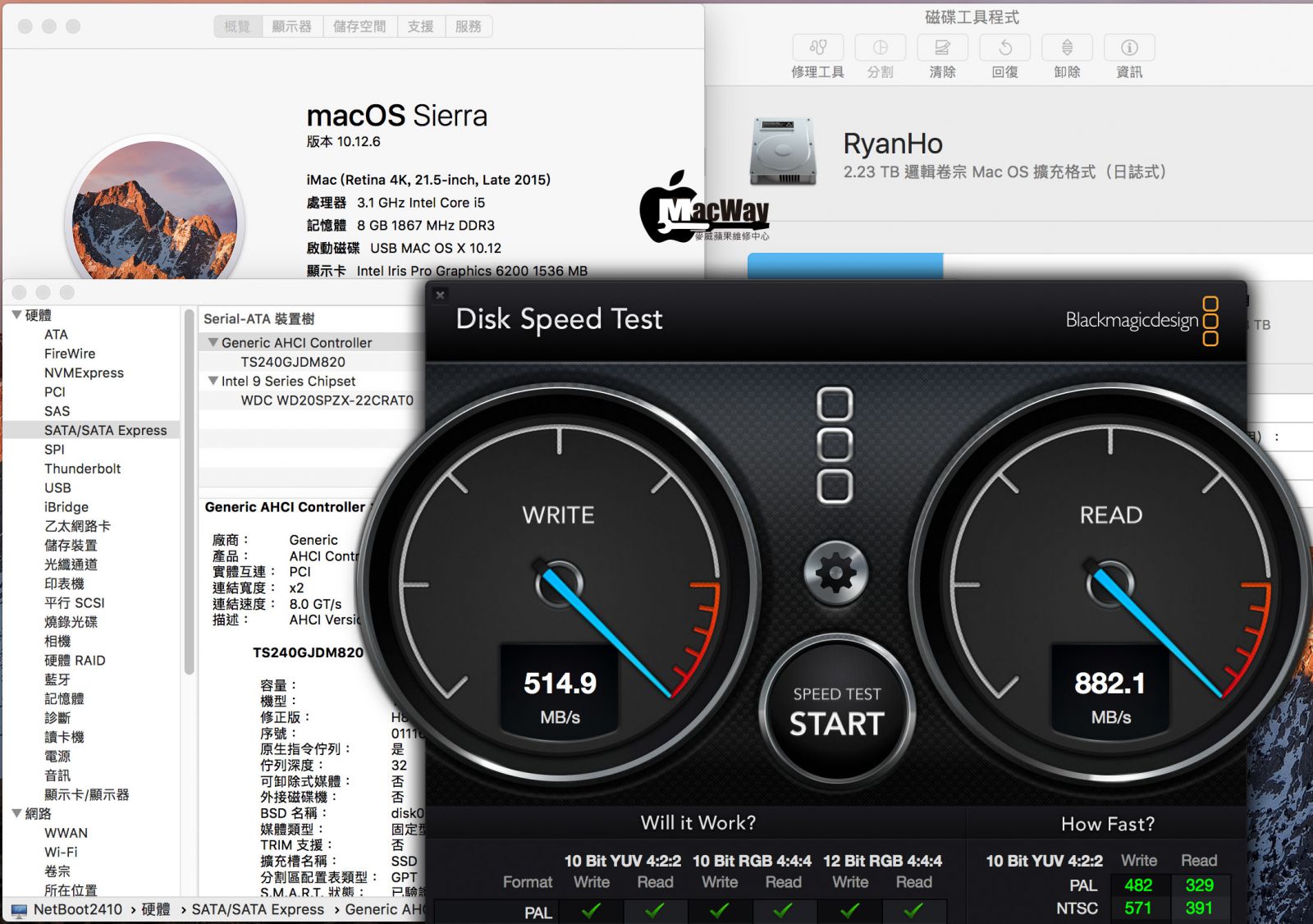Click the READ speed gauge
This screenshot has height=924, width=1313.
point(1109,583)
